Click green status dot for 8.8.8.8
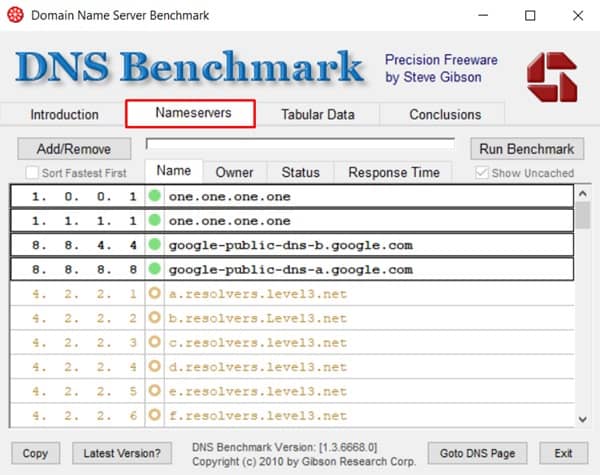The height and width of the screenshot is (475, 600). (155, 269)
